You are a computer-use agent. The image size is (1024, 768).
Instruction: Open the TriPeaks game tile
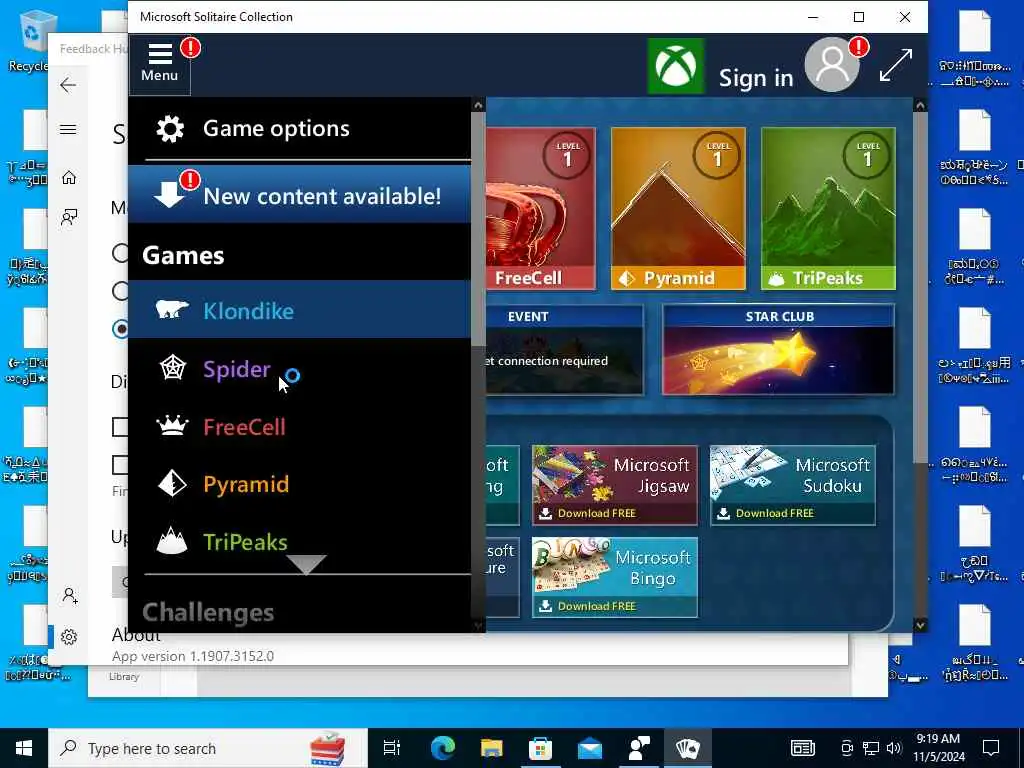coord(828,209)
